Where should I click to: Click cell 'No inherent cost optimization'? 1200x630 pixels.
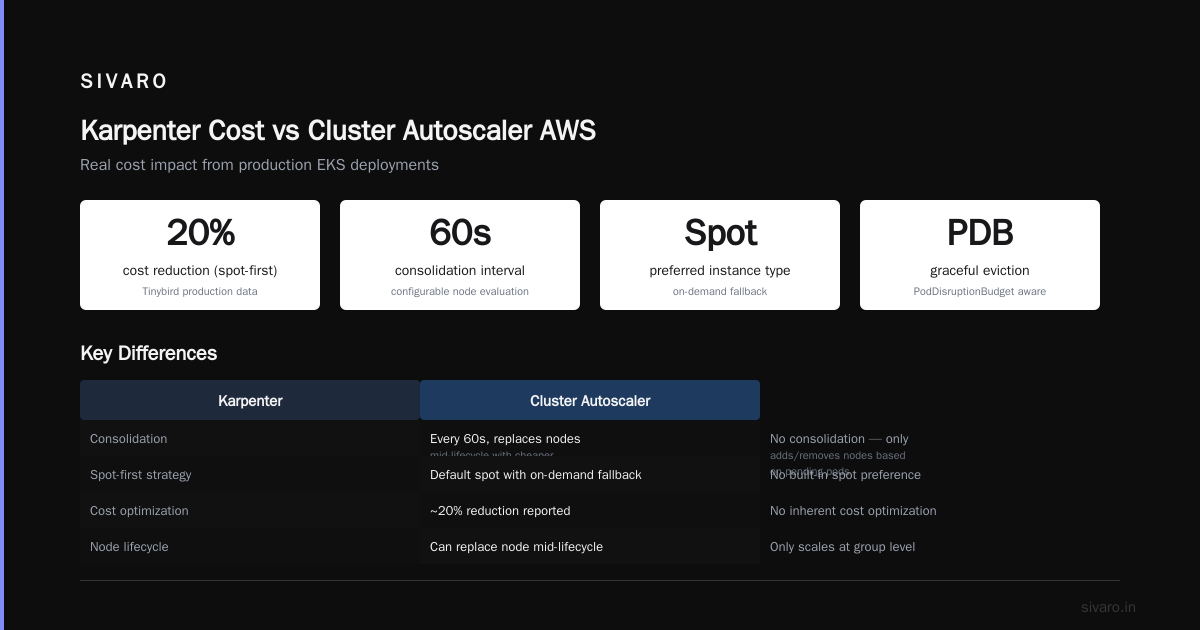853,511
